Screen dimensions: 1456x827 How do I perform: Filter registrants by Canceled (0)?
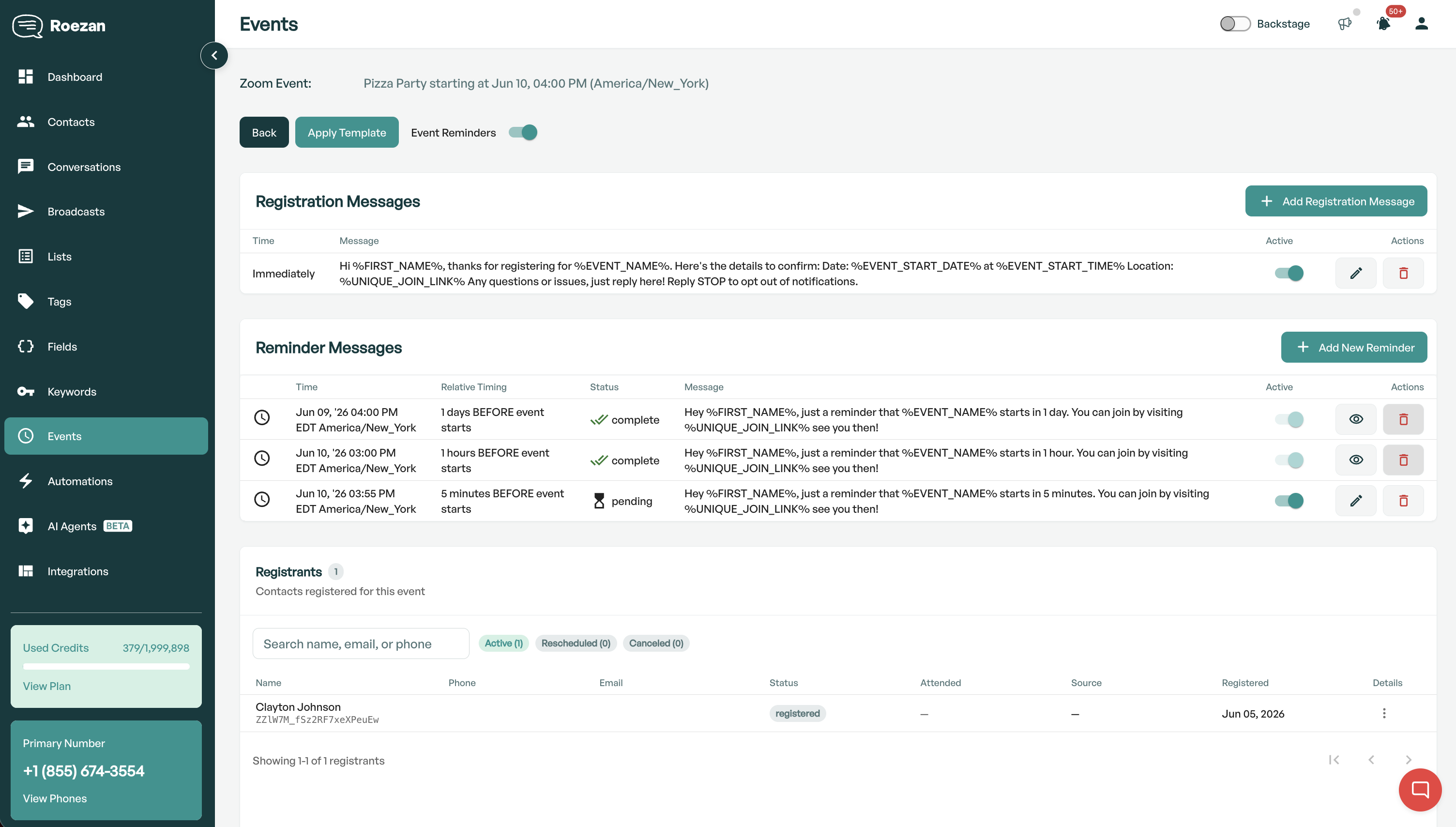click(x=656, y=643)
